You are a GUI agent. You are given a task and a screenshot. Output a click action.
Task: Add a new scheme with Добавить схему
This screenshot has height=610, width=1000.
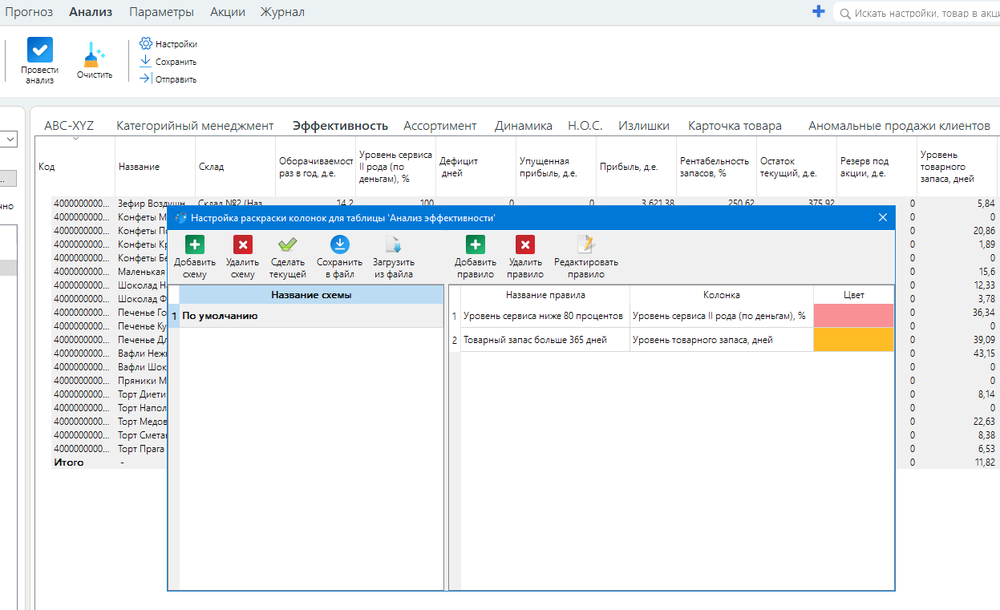pyautogui.click(x=194, y=246)
